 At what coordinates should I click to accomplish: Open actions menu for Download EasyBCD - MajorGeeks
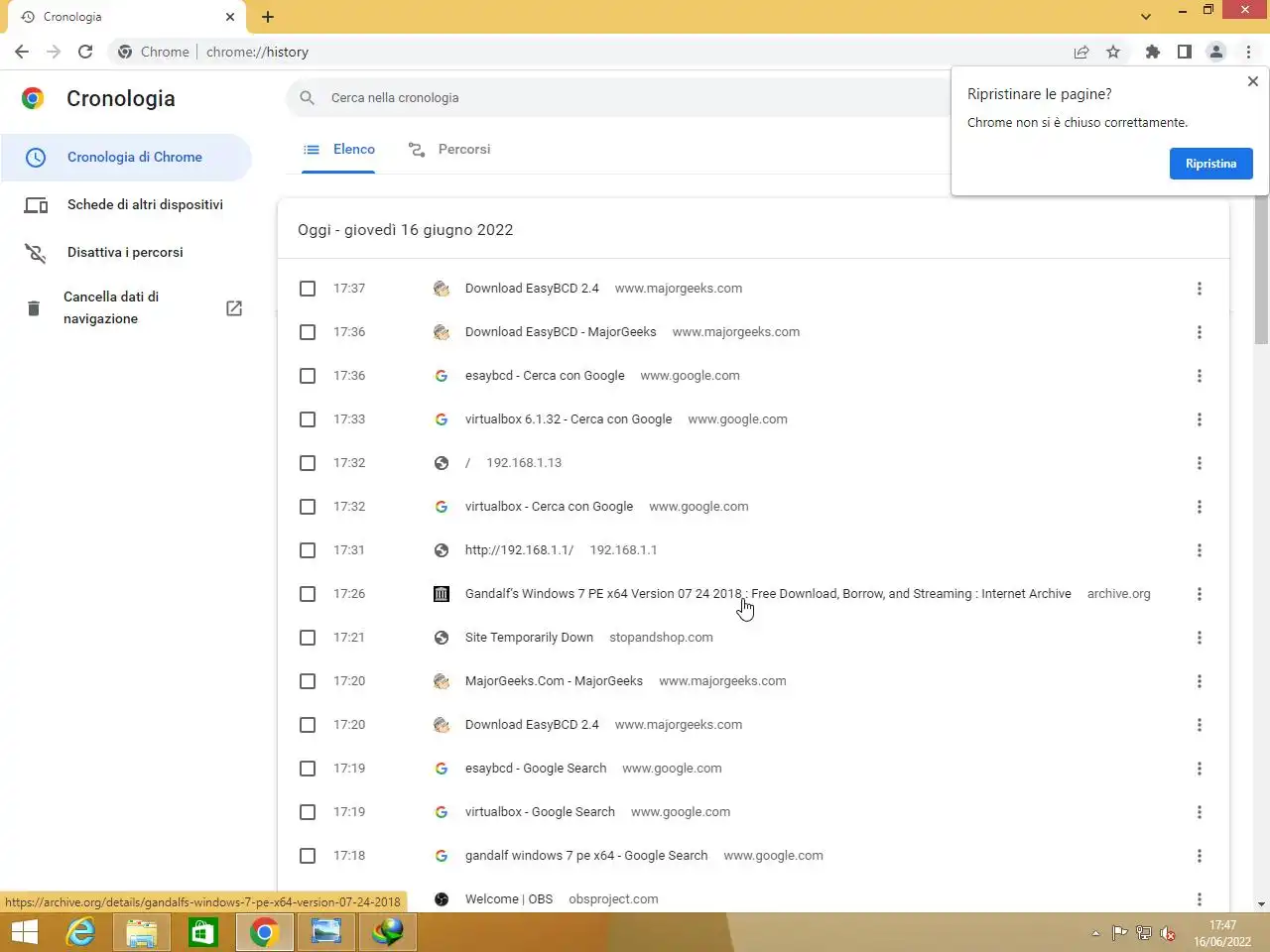[1199, 332]
